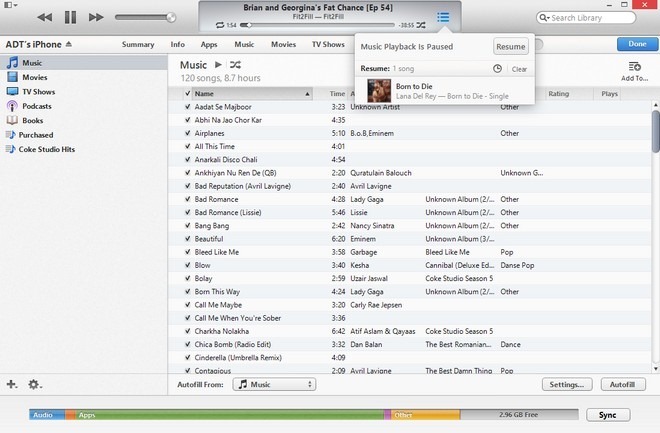Open the Music tab
Screen dimensions: 660x433
(244, 44)
